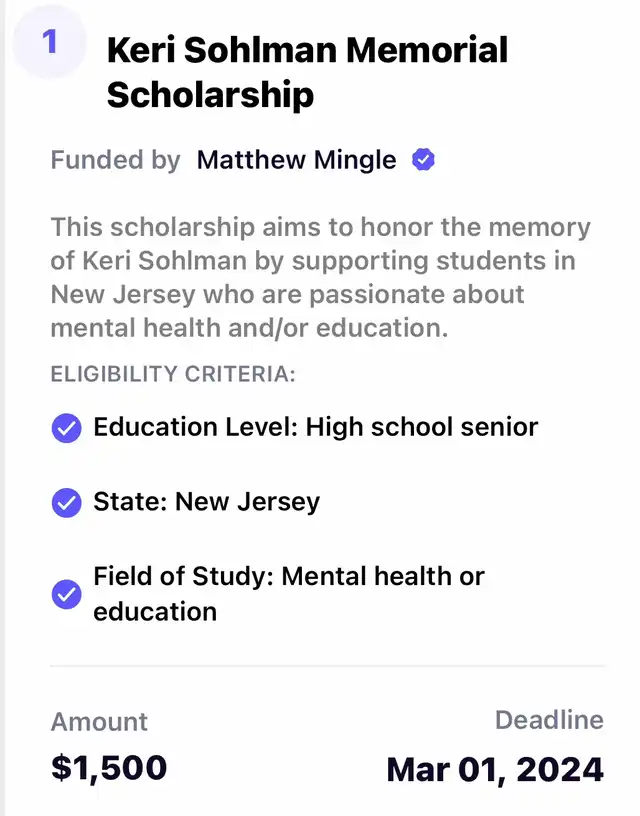Click the checkmark icon for Field of Study
640x816 pixels.
click(66, 594)
